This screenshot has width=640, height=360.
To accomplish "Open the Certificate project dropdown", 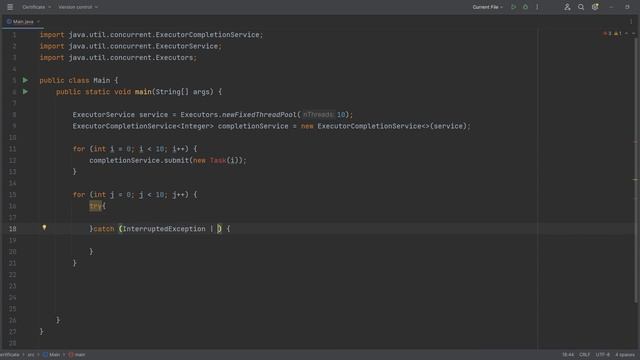I will click(x=36, y=7).
